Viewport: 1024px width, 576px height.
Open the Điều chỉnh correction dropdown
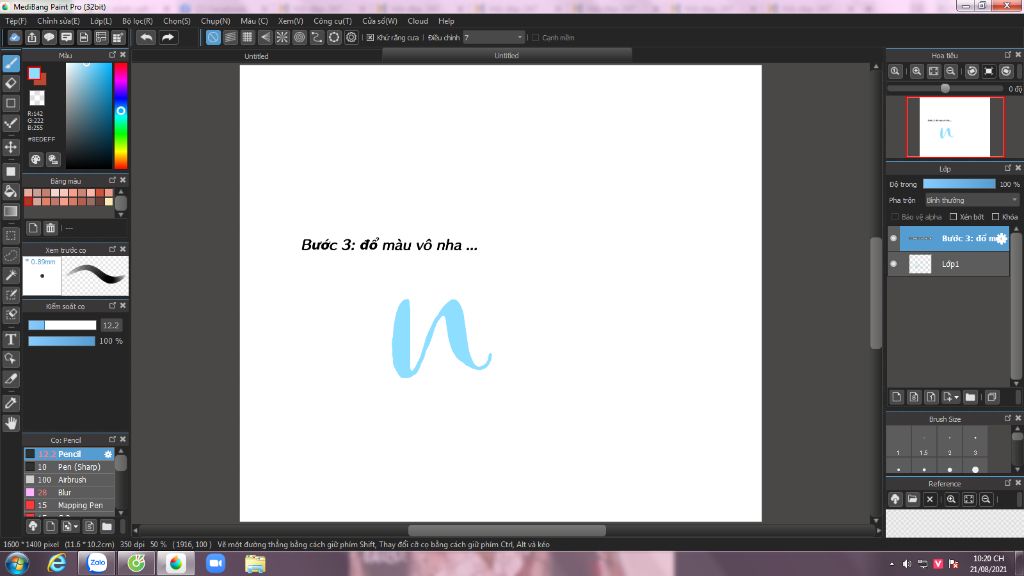pyautogui.click(x=493, y=37)
